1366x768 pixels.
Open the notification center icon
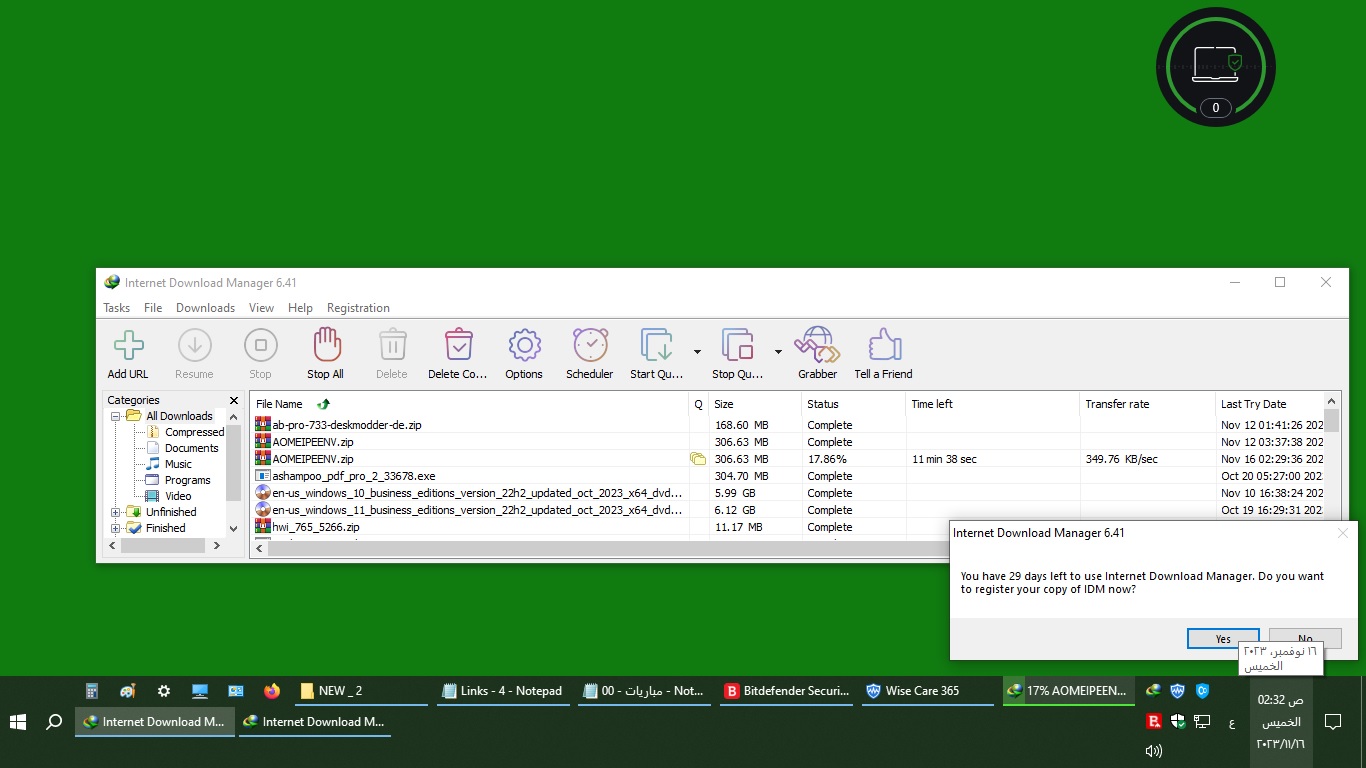pos(1333,721)
